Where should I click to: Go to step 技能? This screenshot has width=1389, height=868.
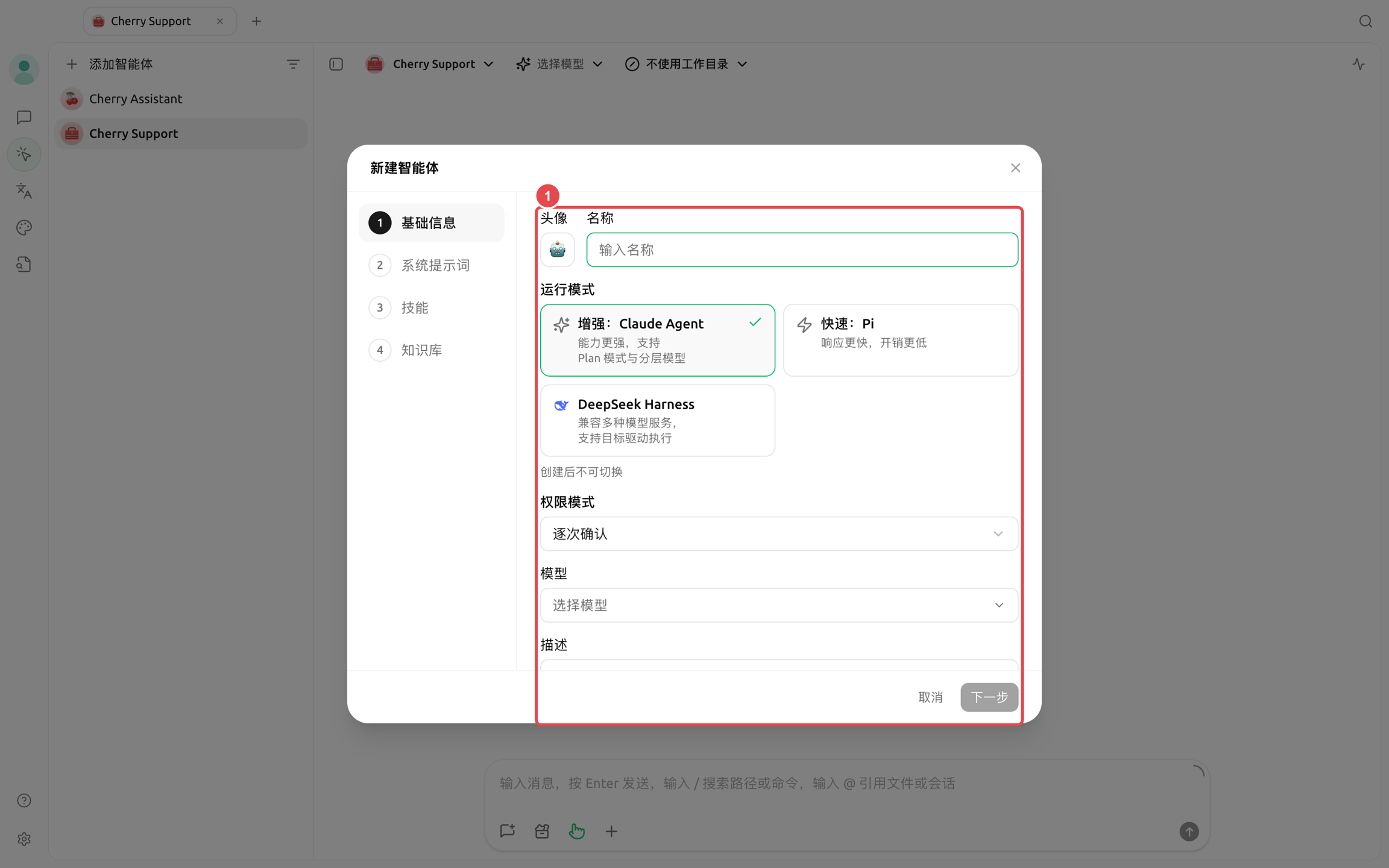(432, 307)
